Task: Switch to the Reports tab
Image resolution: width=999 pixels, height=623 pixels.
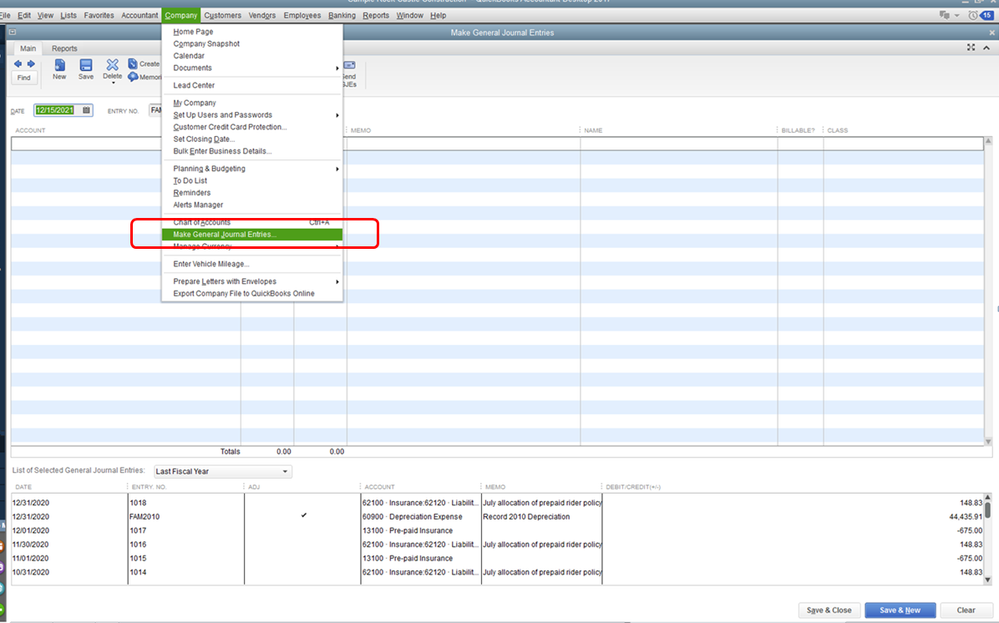Action: tap(64, 48)
